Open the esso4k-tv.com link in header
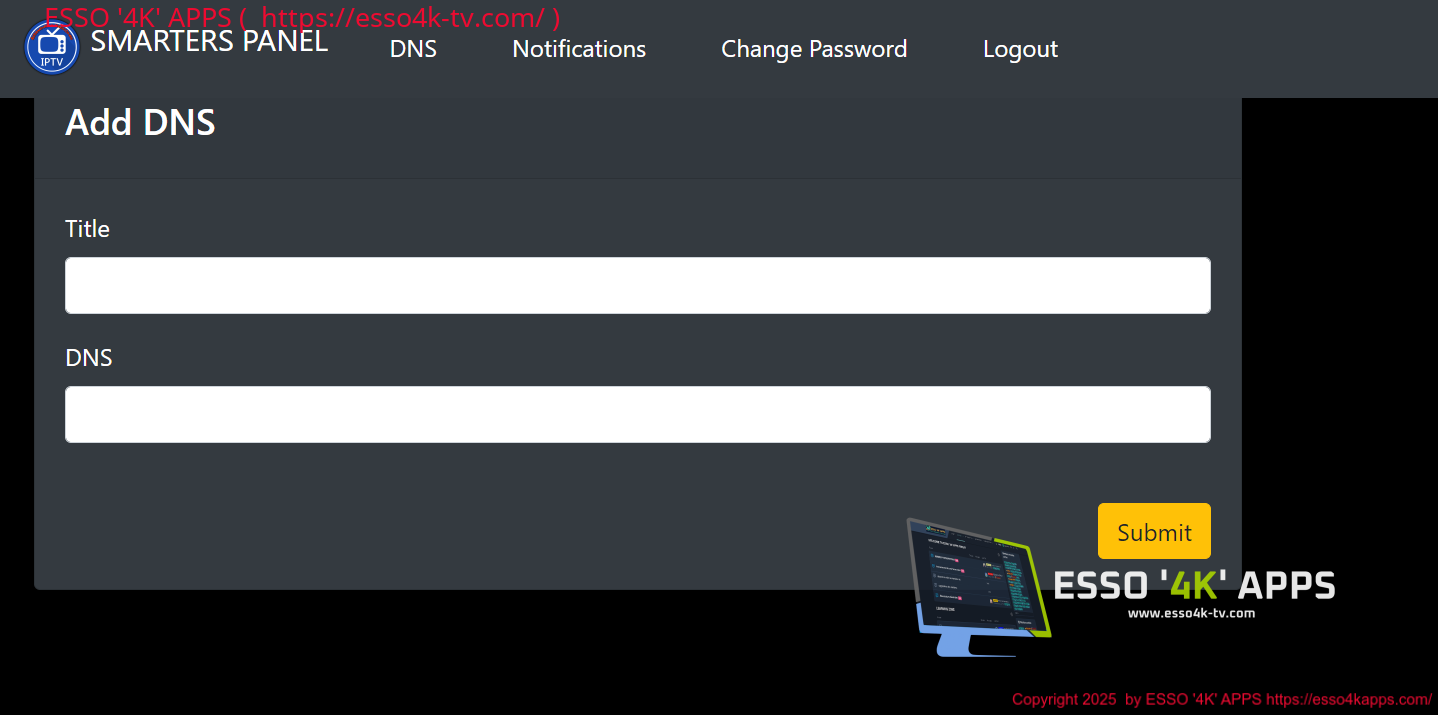 pos(404,17)
